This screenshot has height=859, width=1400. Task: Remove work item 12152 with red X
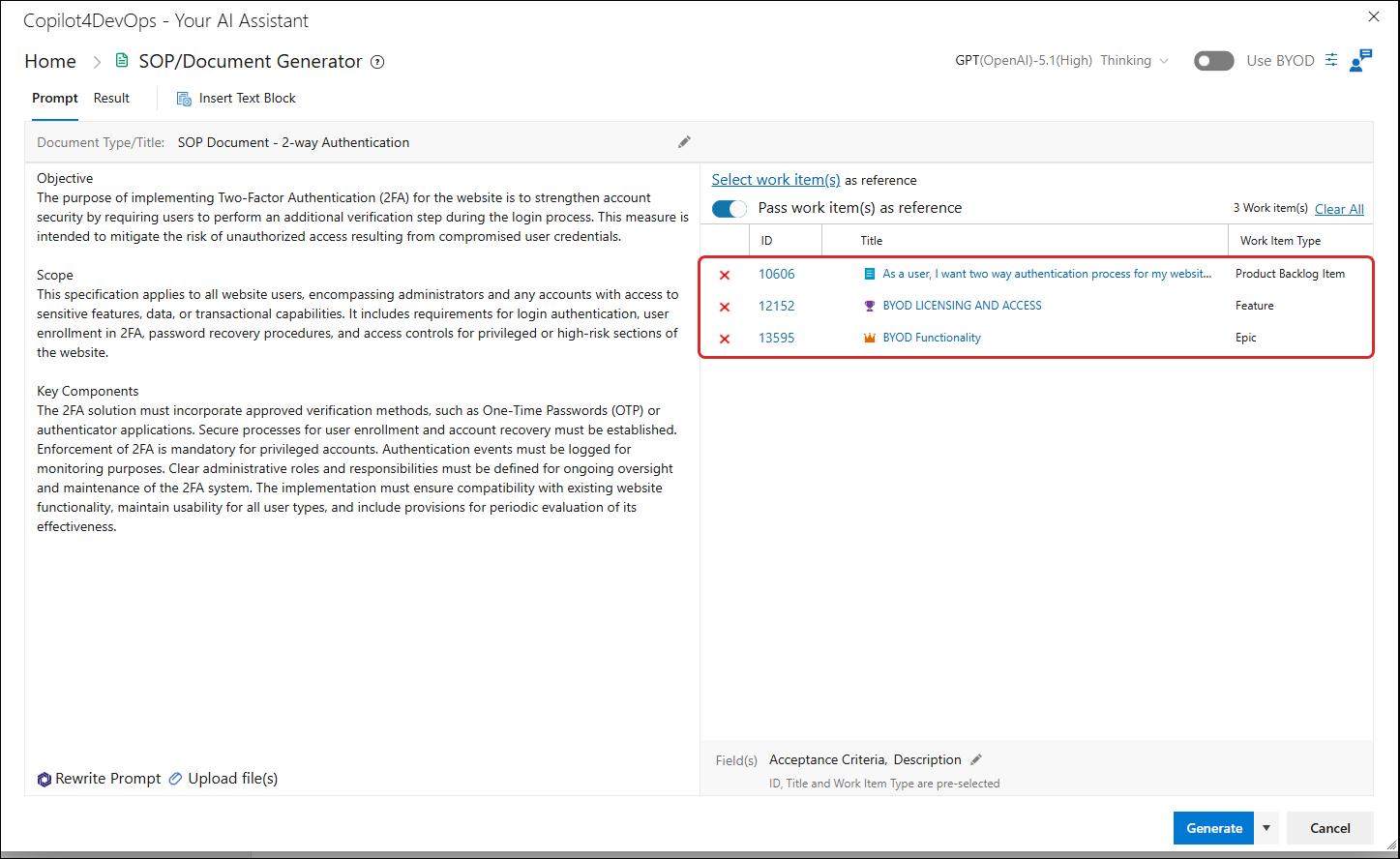point(725,307)
